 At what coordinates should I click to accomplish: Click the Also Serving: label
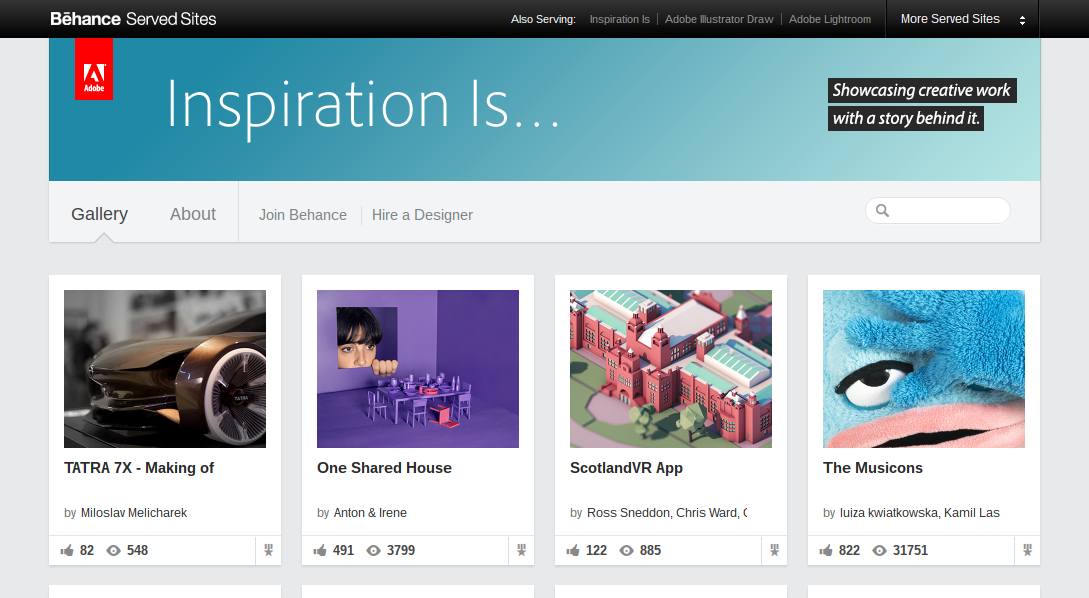tap(543, 19)
